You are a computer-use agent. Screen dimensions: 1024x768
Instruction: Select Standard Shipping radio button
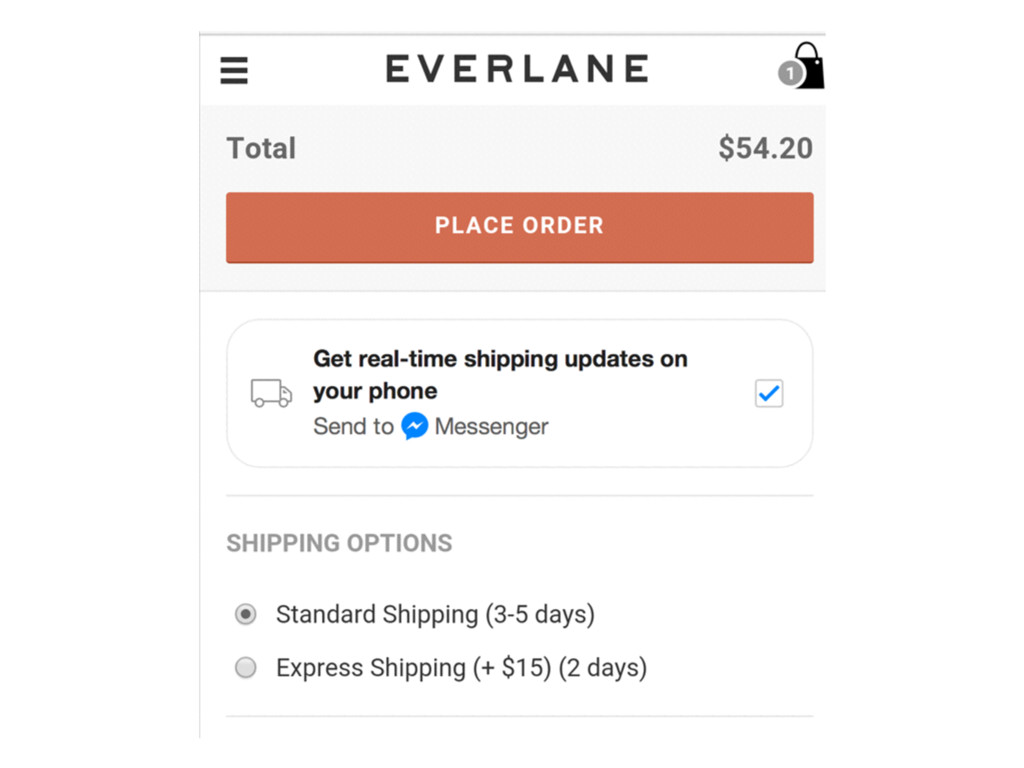[x=246, y=615]
